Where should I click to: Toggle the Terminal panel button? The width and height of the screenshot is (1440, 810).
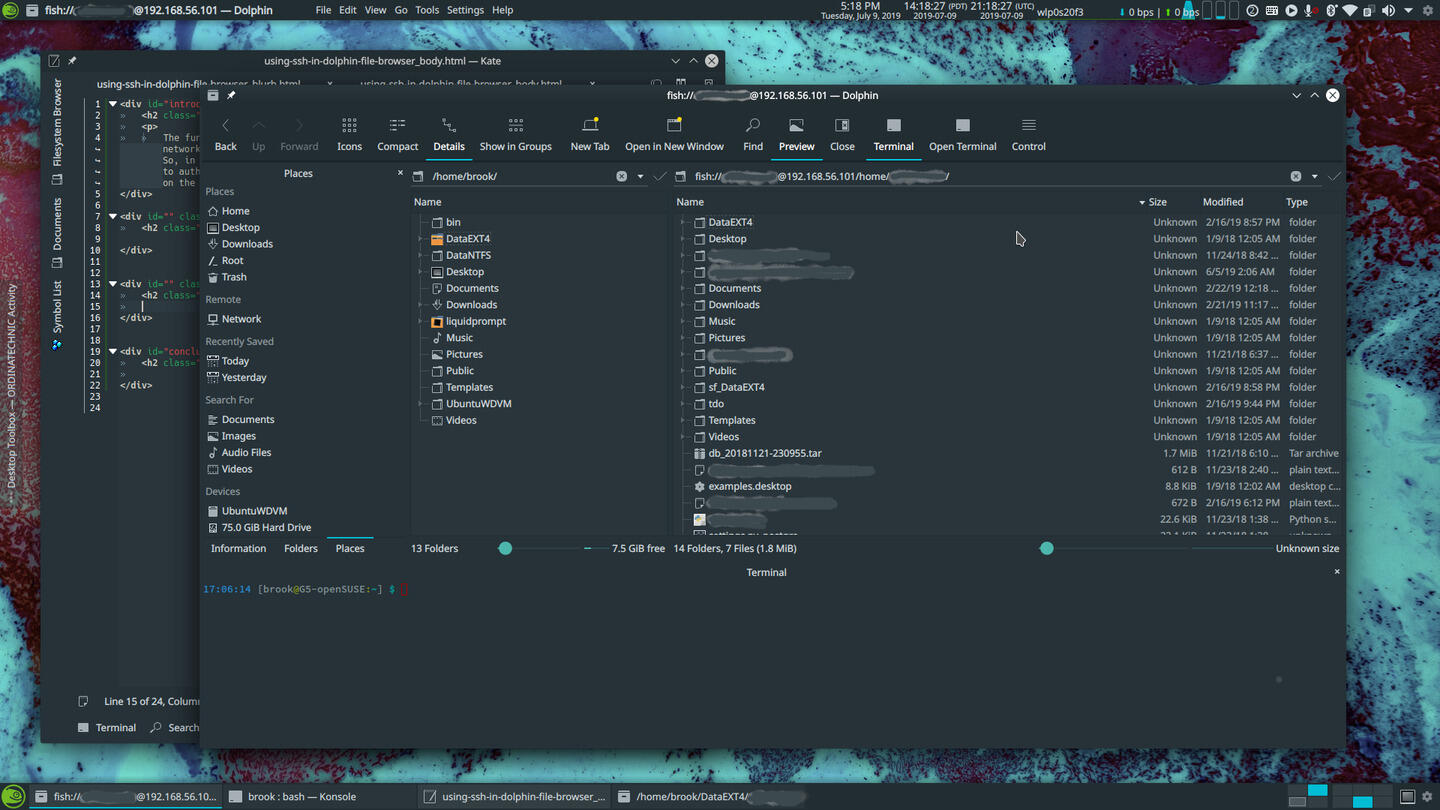(x=893, y=134)
